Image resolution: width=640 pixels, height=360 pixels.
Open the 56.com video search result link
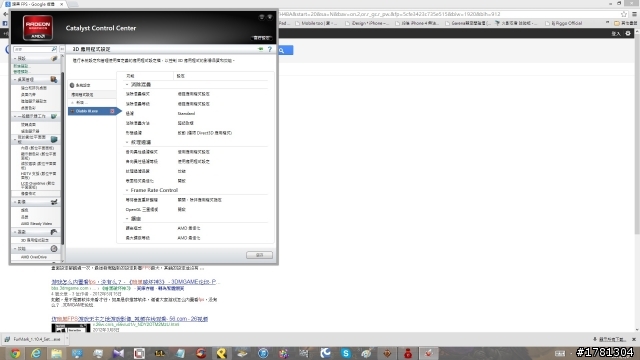tap(129, 319)
